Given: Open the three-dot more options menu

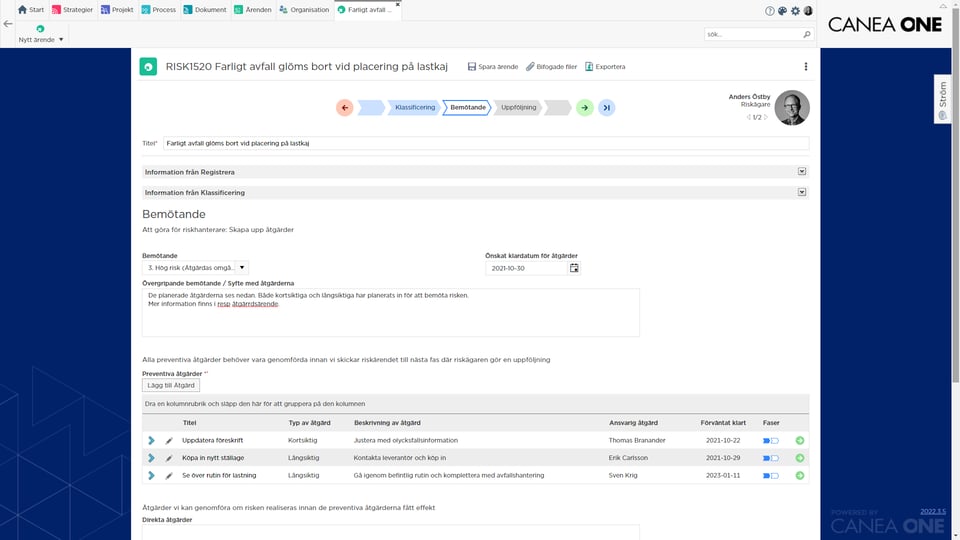Looking at the screenshot, I should 806,67.
